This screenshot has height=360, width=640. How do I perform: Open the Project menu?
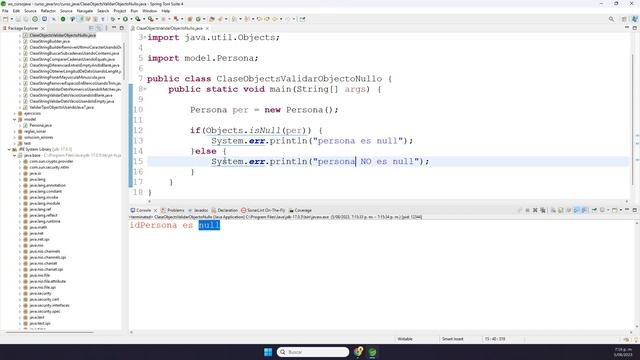(x=120, y=11)
